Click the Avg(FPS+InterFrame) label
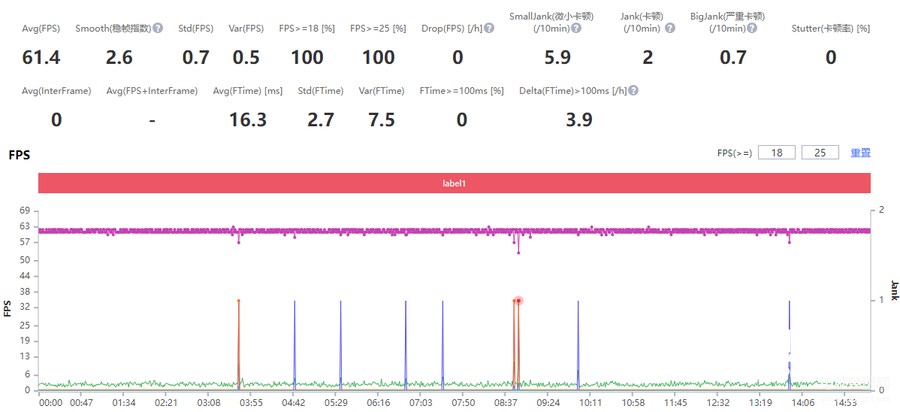The image size is (900, 412). coord(152,91)
